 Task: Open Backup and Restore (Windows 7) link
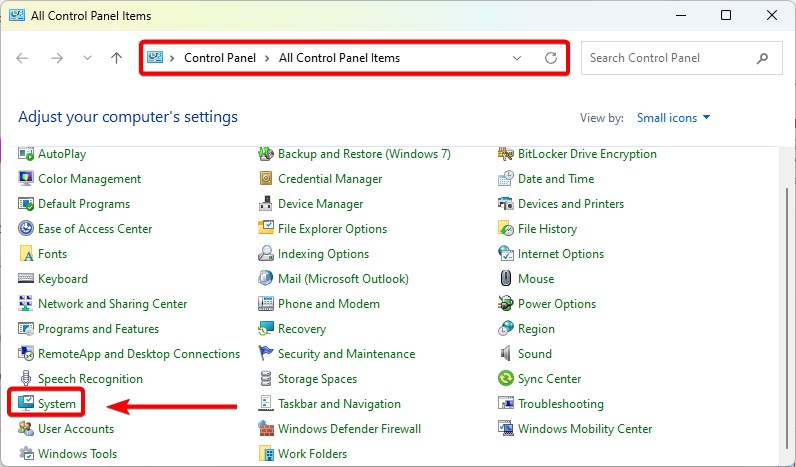point(364,153)
